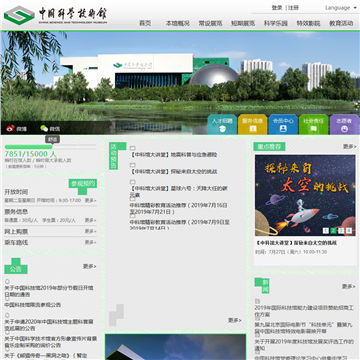360x360 pixels.
Task: Open the Weibo (微博) social link
Action: (x=16, y=129)
